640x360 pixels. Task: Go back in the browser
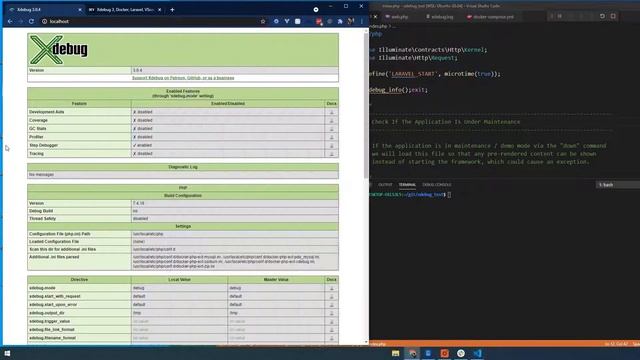(10, 21)
